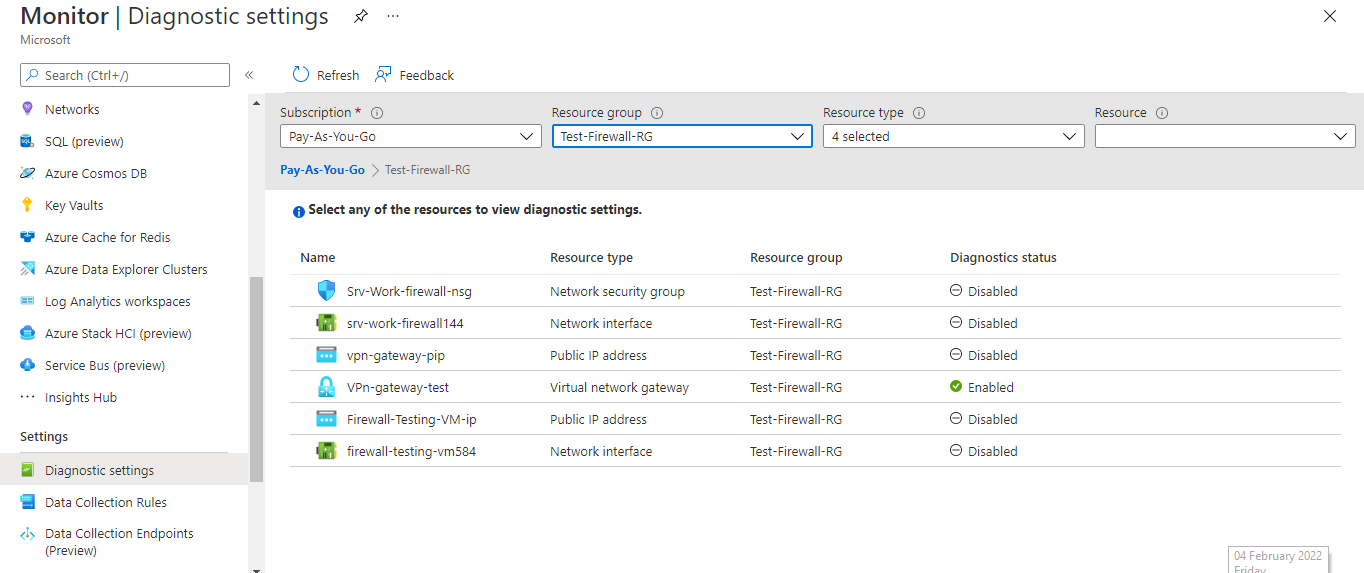Click the Refresh icon
1364x573 pixels.
(x=301, y=75)
